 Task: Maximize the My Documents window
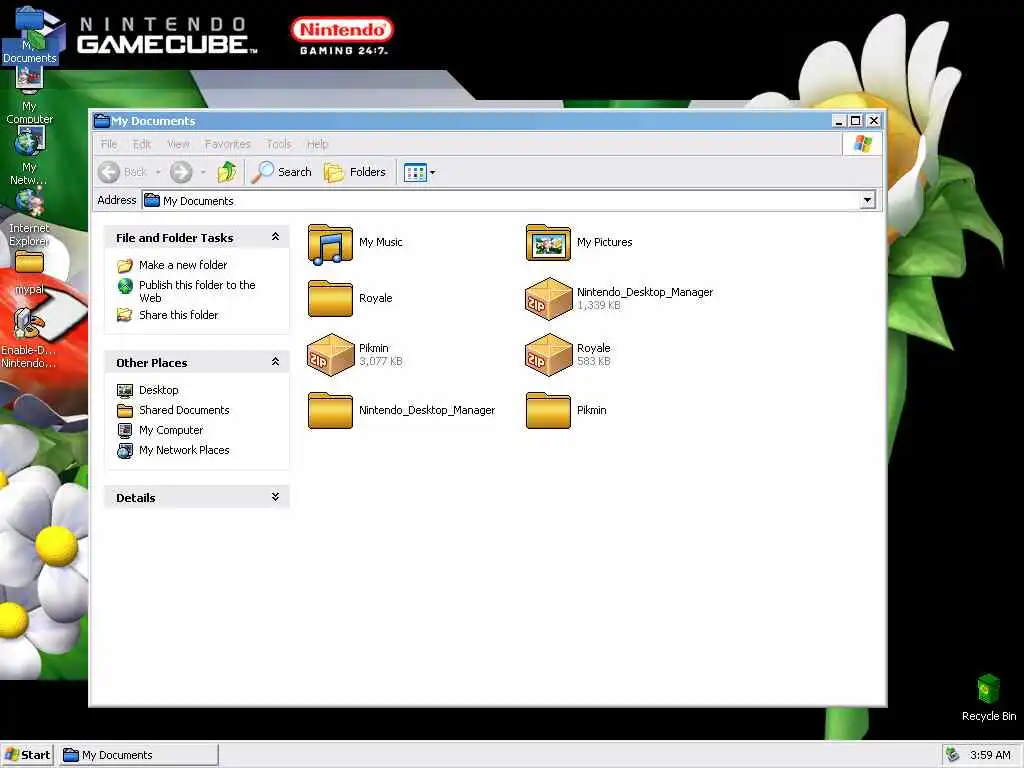click(x=856, y=121)
